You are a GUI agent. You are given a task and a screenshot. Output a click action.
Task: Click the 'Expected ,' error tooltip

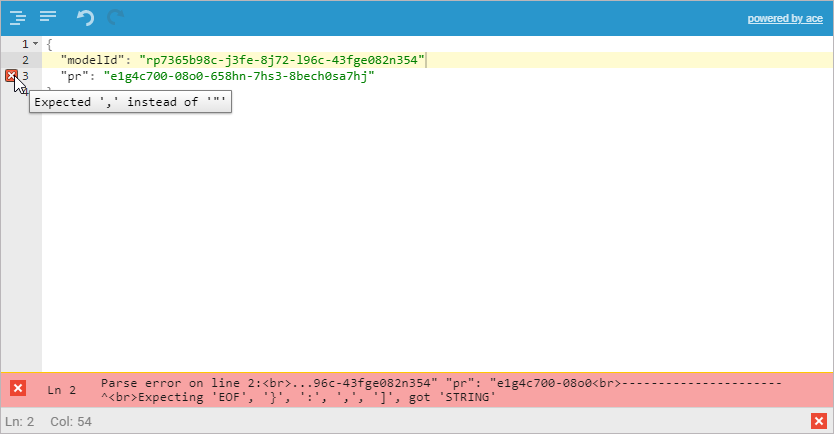pos(131,102)
